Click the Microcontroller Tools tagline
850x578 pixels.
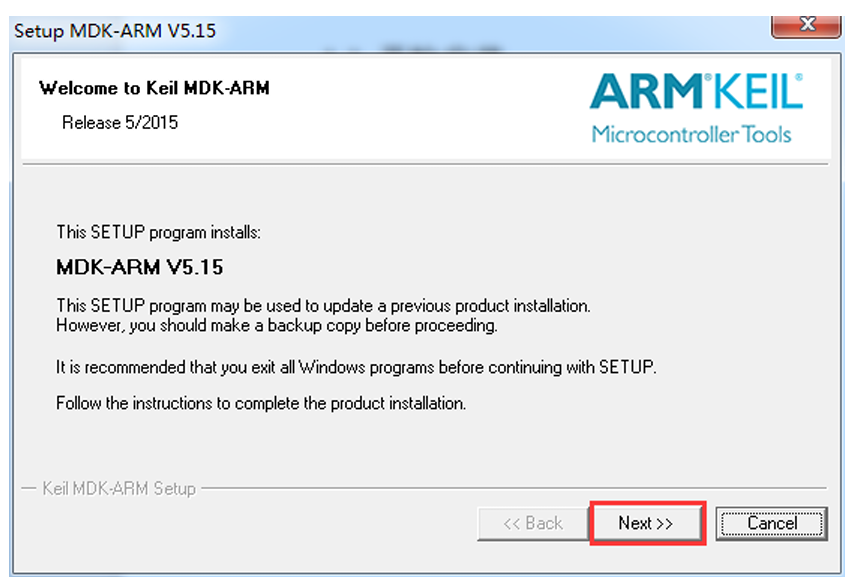coord(691,134)
